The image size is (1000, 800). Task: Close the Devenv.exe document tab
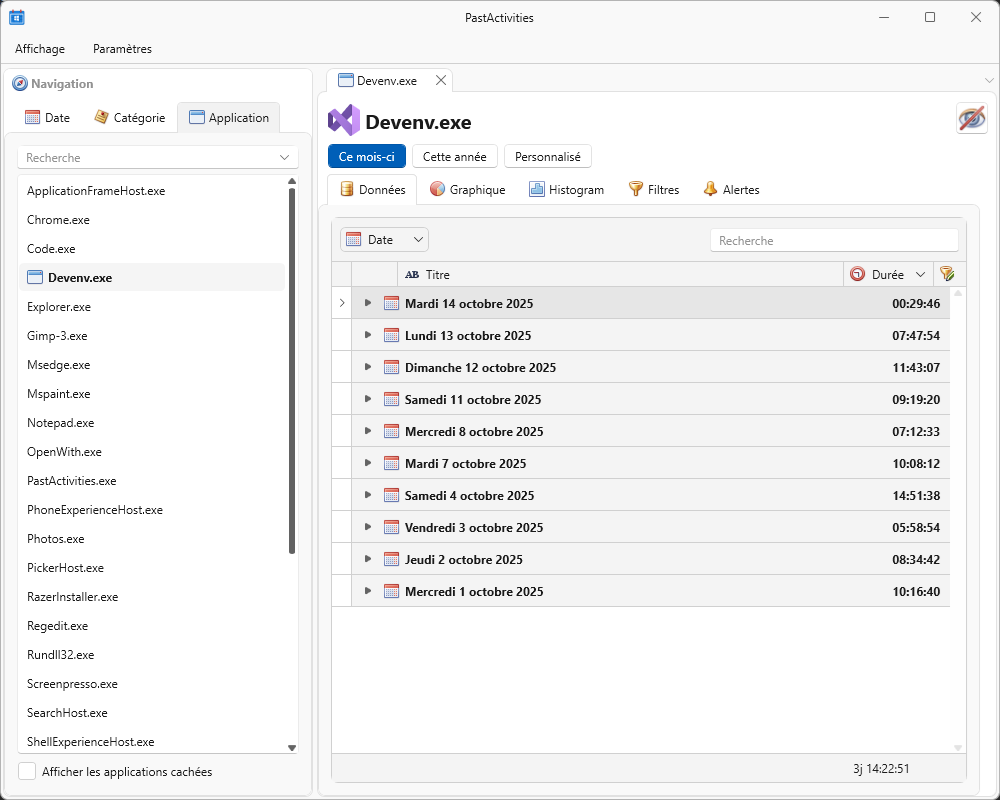(x=441, y=80)
